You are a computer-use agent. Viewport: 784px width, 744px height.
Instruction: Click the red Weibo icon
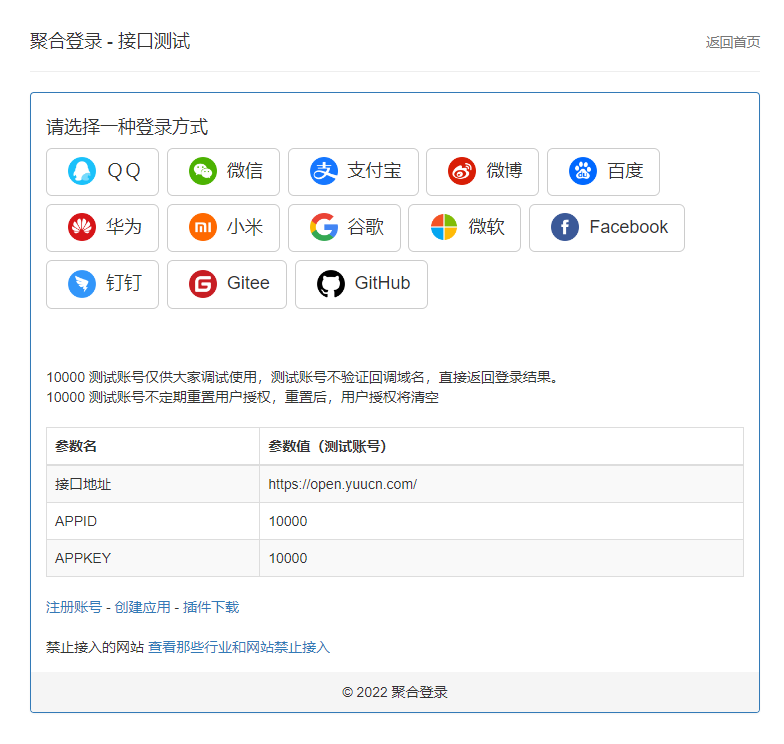click(462, 171)
